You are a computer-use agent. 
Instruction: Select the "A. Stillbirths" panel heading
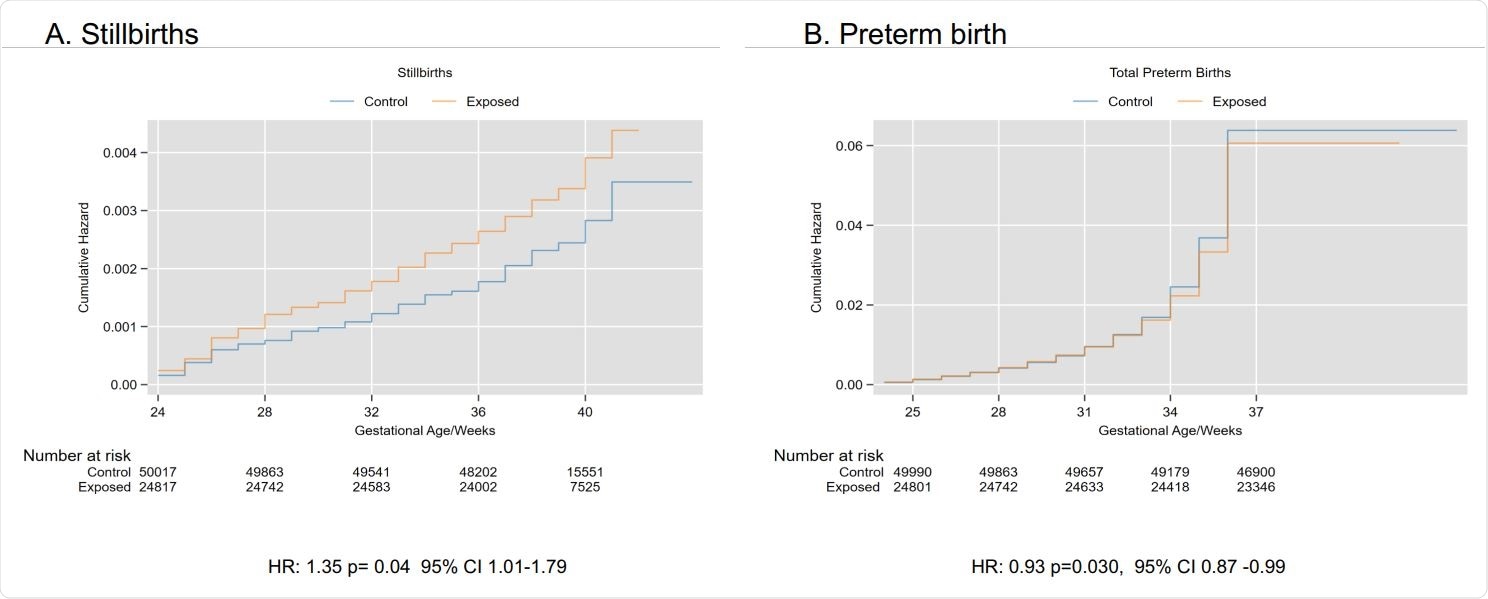point(122,34)
